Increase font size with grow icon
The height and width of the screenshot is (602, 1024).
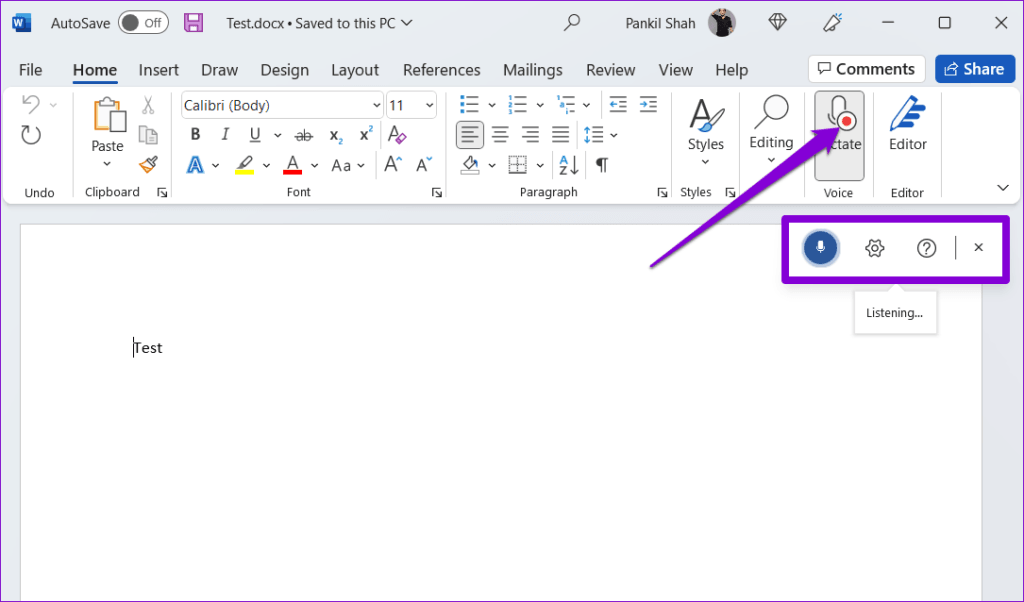(393, 165)
